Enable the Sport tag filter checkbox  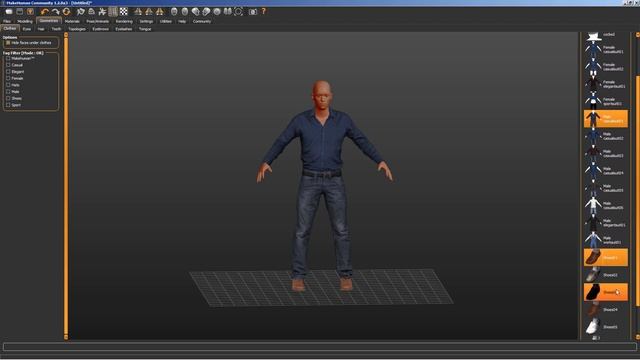[x=8, y=105]
